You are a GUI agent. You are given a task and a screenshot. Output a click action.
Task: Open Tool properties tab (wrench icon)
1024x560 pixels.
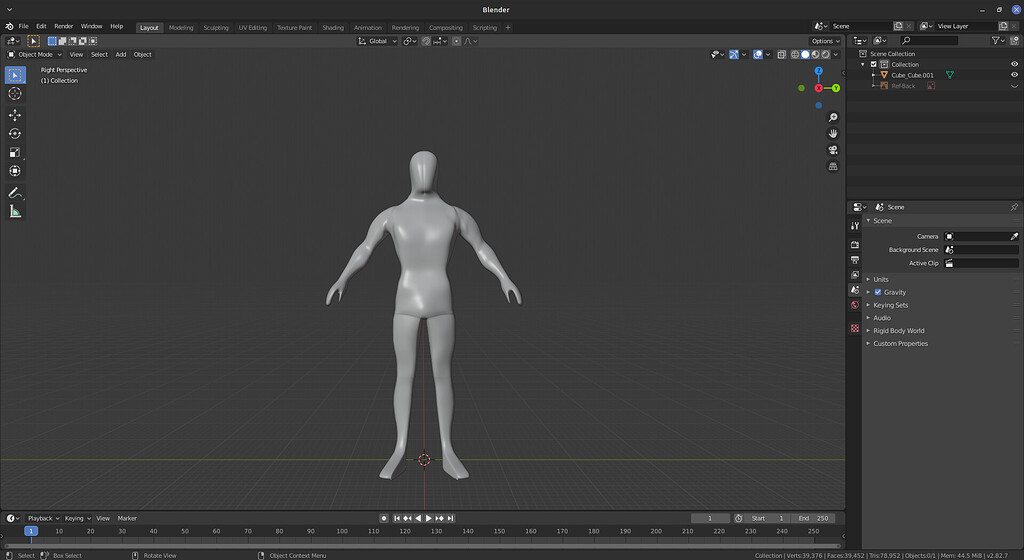[855, 226]
